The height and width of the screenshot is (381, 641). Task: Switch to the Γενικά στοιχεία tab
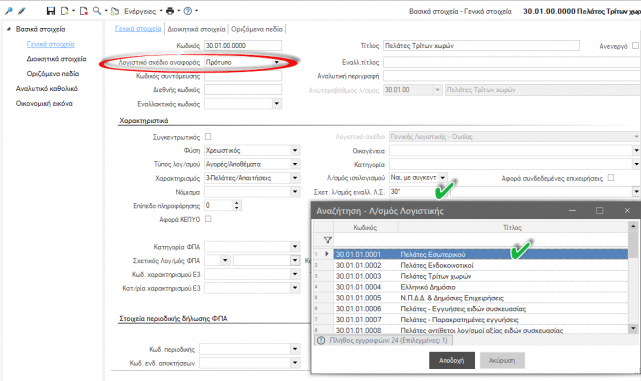point(138,29)
